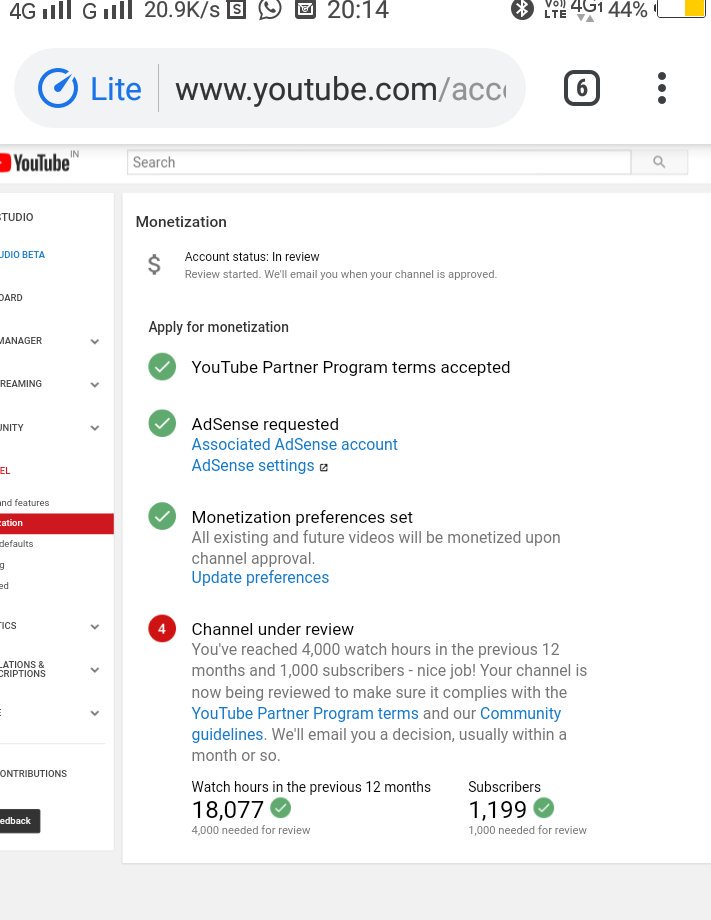This screenshot has height=920, width=711.
Task: Click the red step 4 badge
Action: click(162, 629)
